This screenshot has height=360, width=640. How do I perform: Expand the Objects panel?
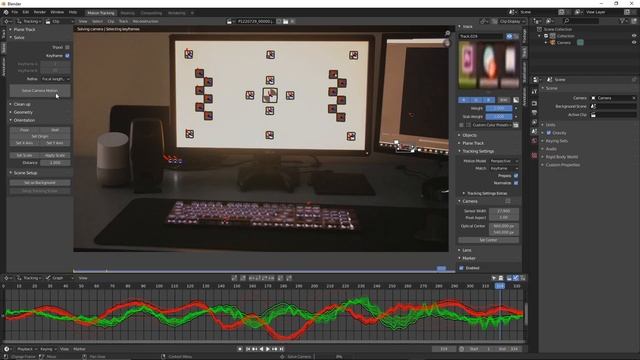coord(469,135)
